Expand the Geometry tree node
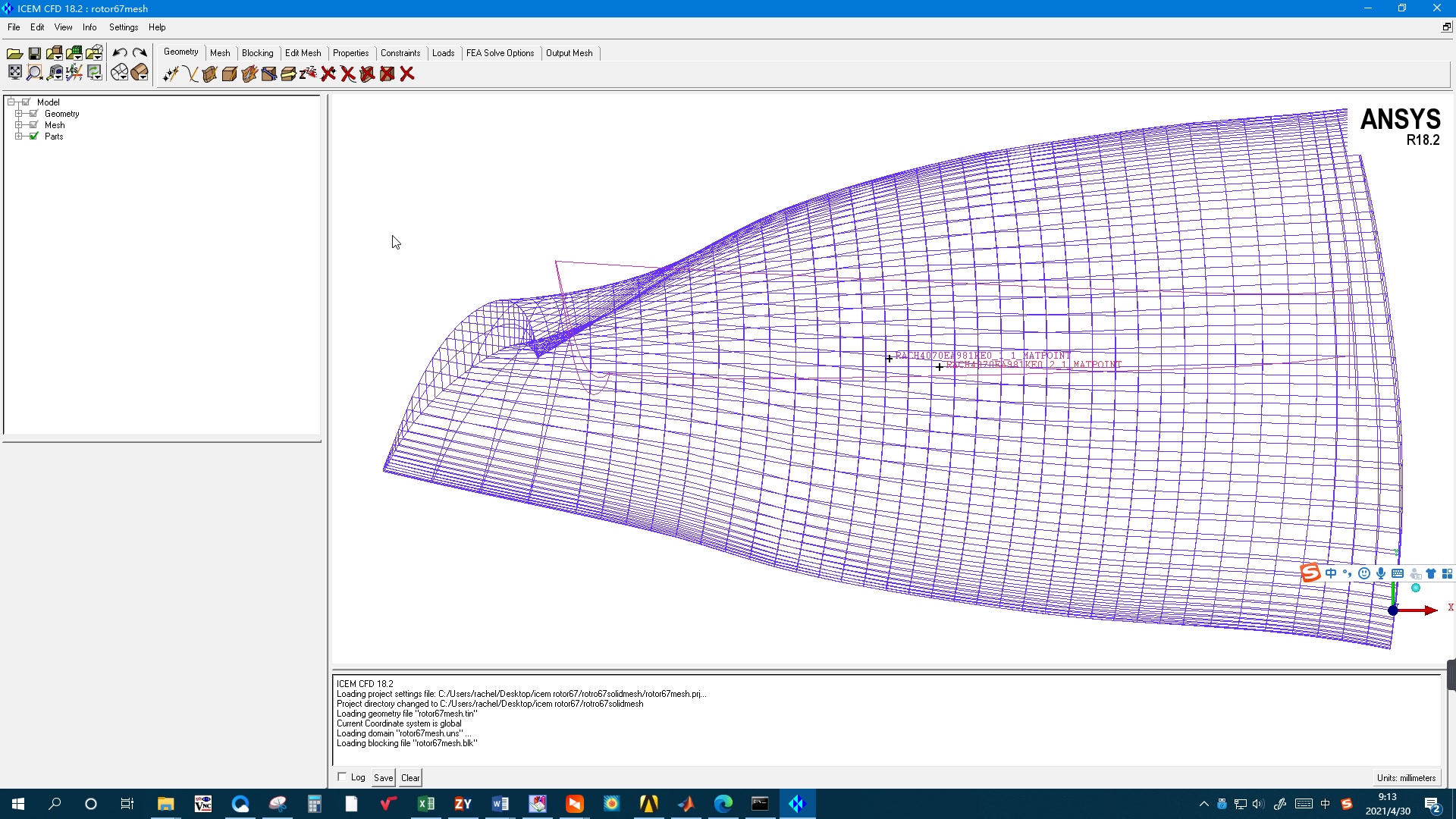This screenshot has width=1456, height=819. tap(18, 114)
